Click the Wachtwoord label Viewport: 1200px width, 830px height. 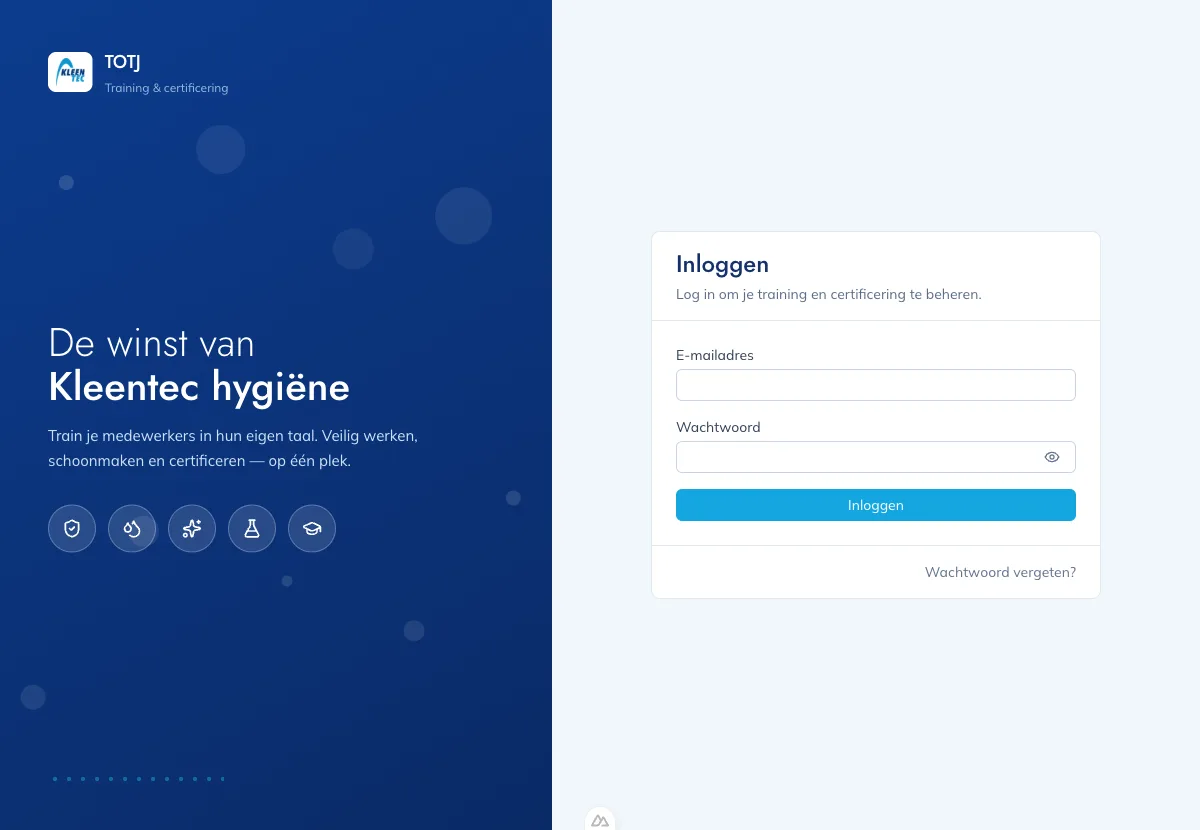coord(718,427)
